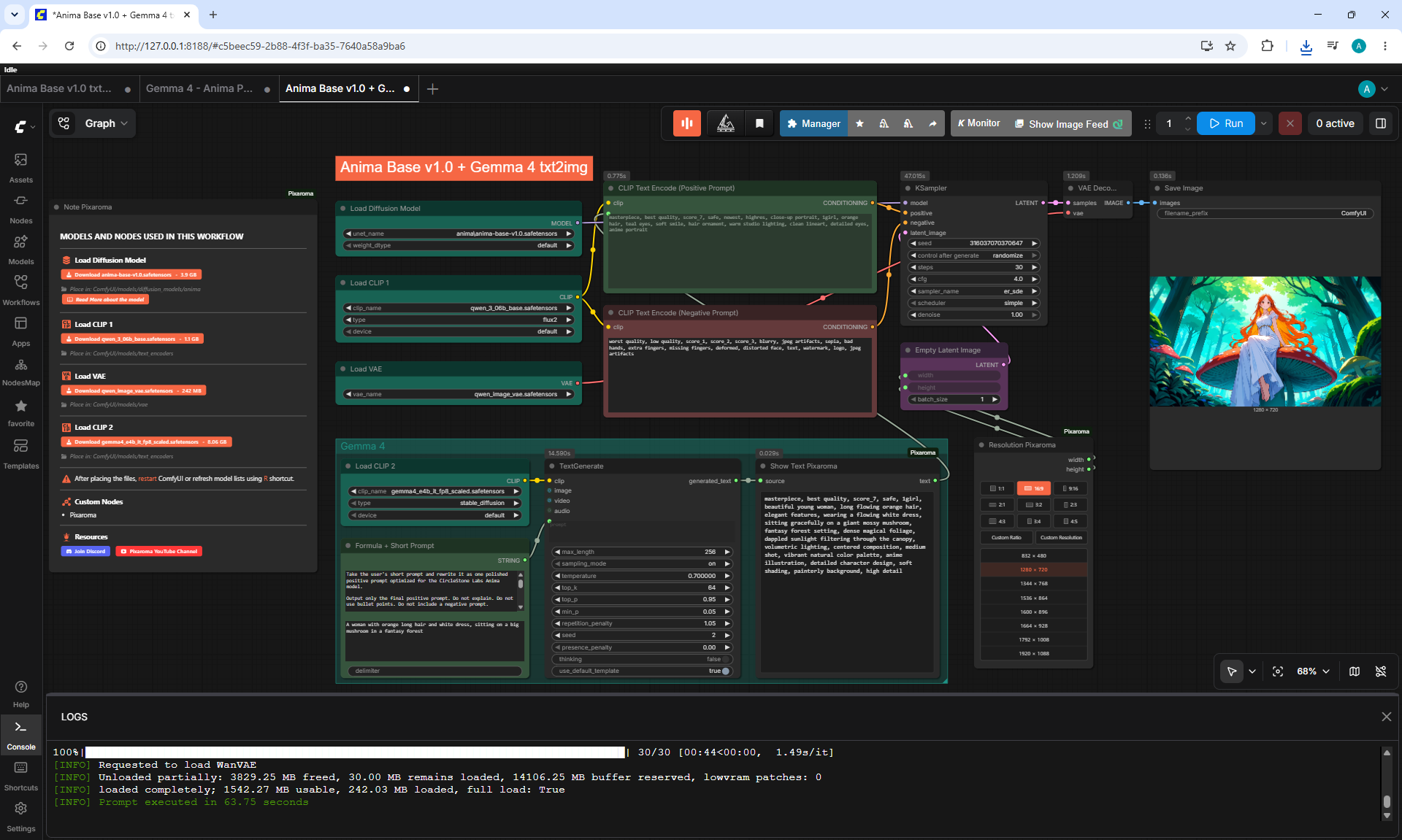This screenshot has height=840, width=1402.
Task: Expand the cursor mode dropdown chevron
Action: coord(1252,671)
